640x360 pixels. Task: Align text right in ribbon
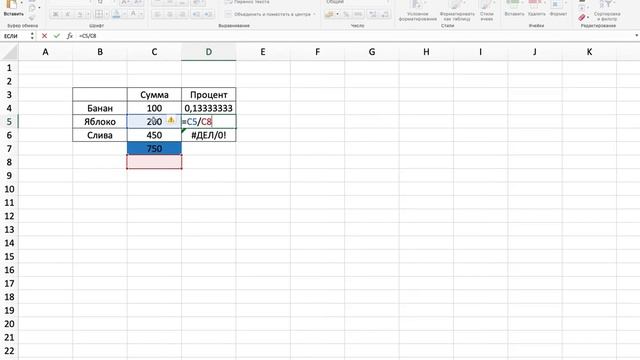tap(182, 14)
